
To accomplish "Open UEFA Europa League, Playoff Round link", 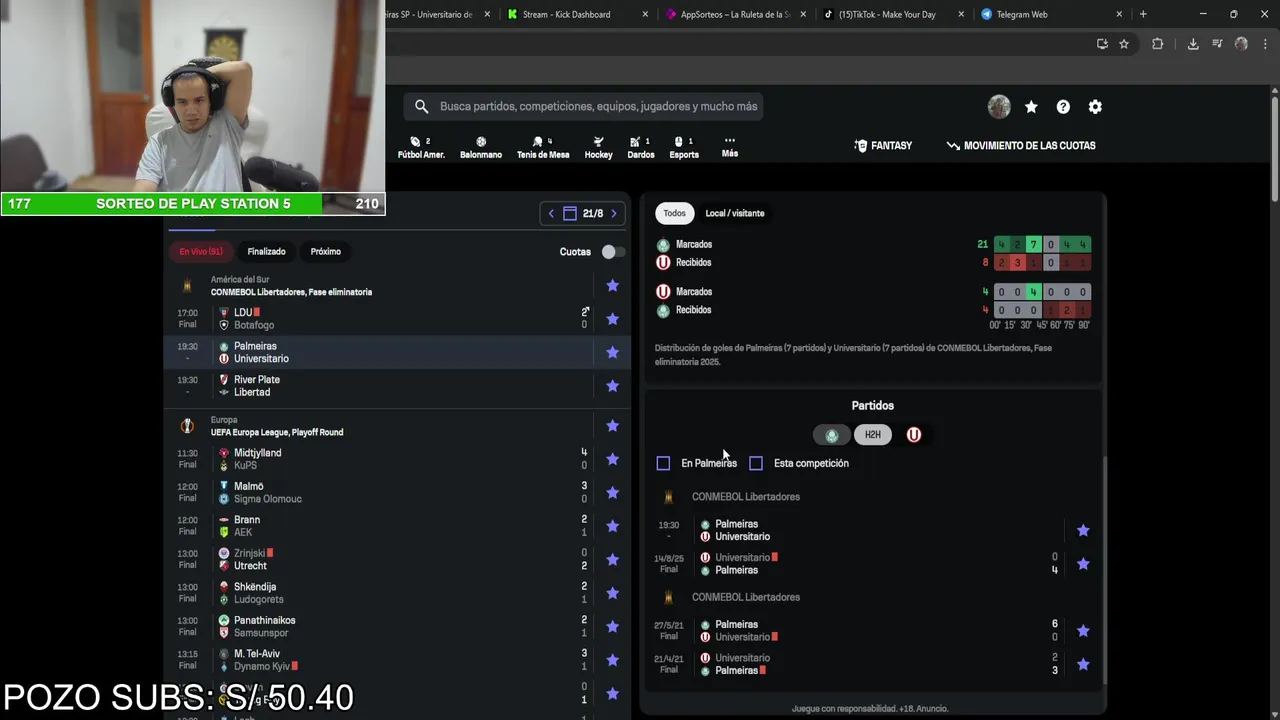I will (x=277, y=432).
